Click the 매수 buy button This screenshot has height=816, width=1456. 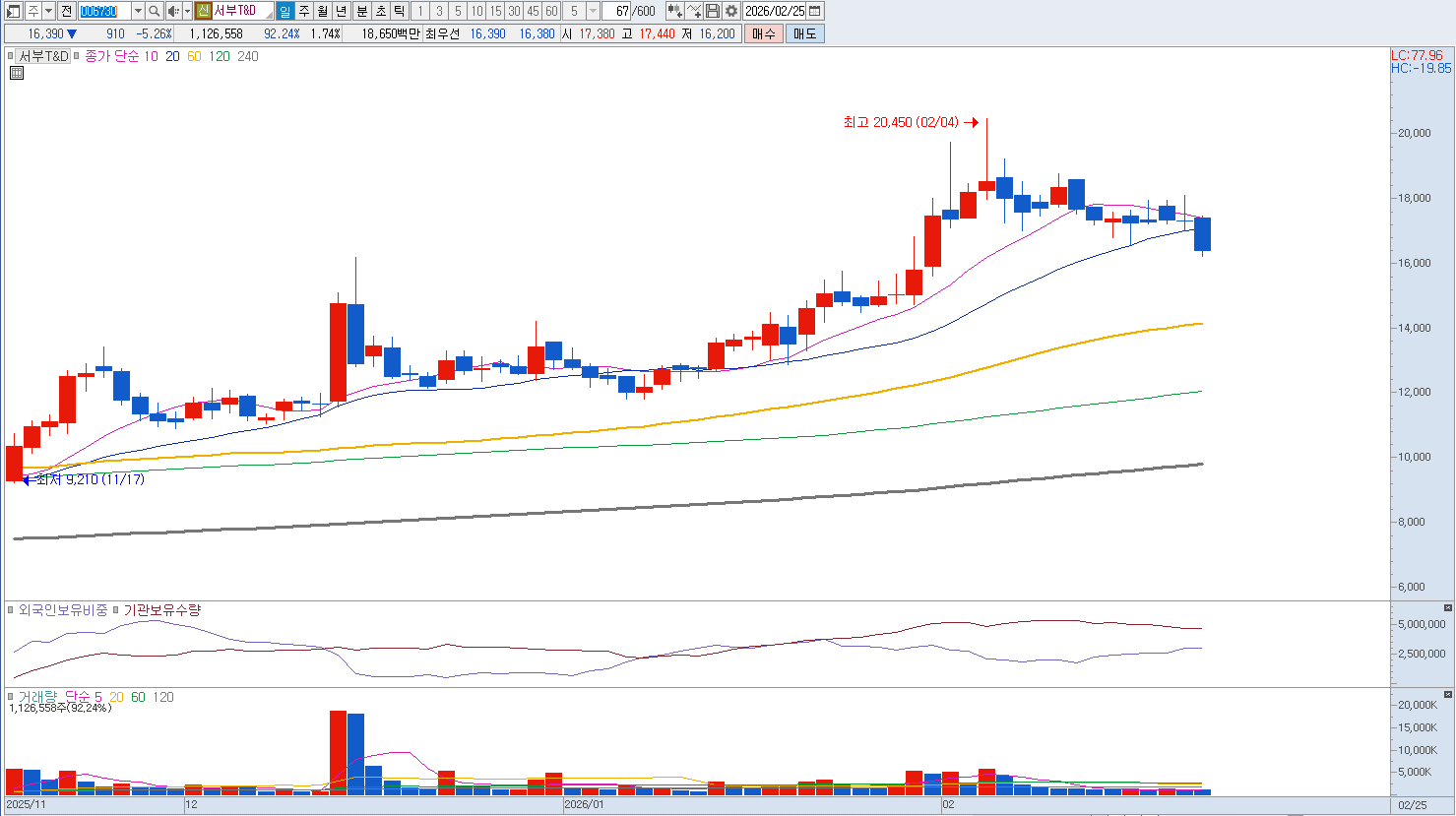click(x=764, y=33)
